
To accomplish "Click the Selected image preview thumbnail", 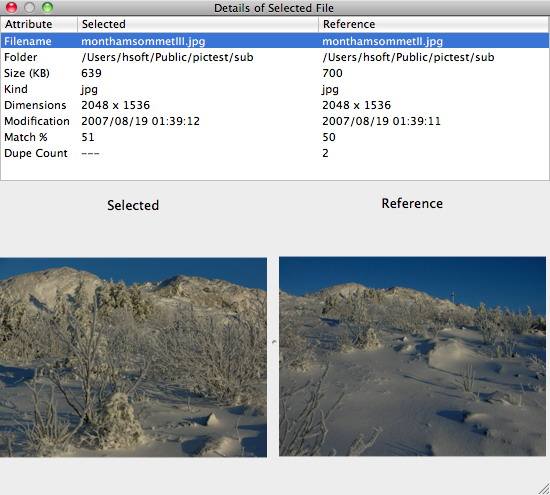I will click(x=133, y=357).
